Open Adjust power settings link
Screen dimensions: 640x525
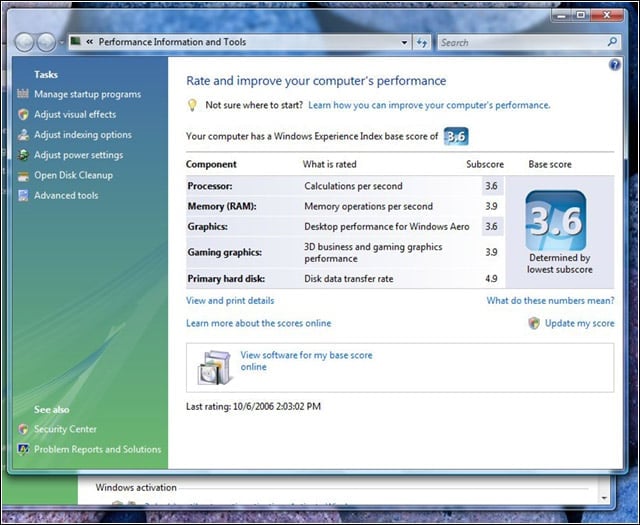pyautogui.click(x=78, y=155)
